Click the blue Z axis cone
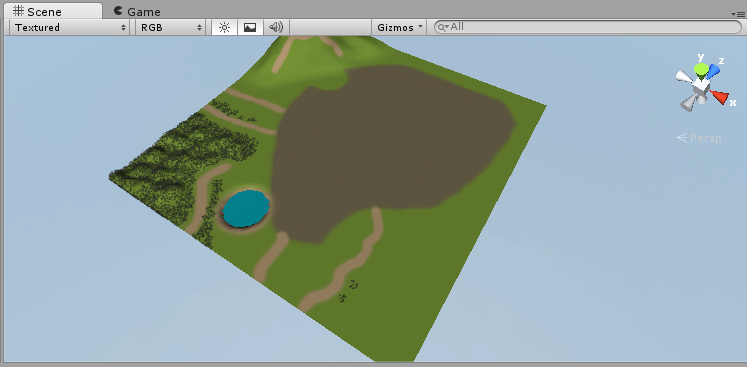 (x=713, y=71)
